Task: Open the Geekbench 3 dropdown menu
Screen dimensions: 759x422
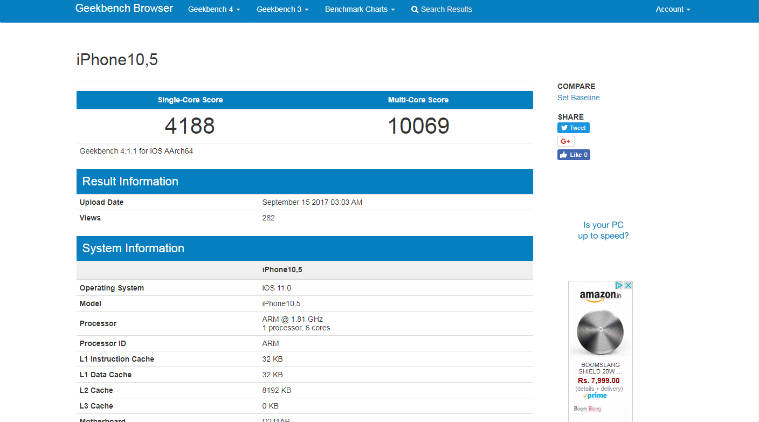Action: click(282, 10)
